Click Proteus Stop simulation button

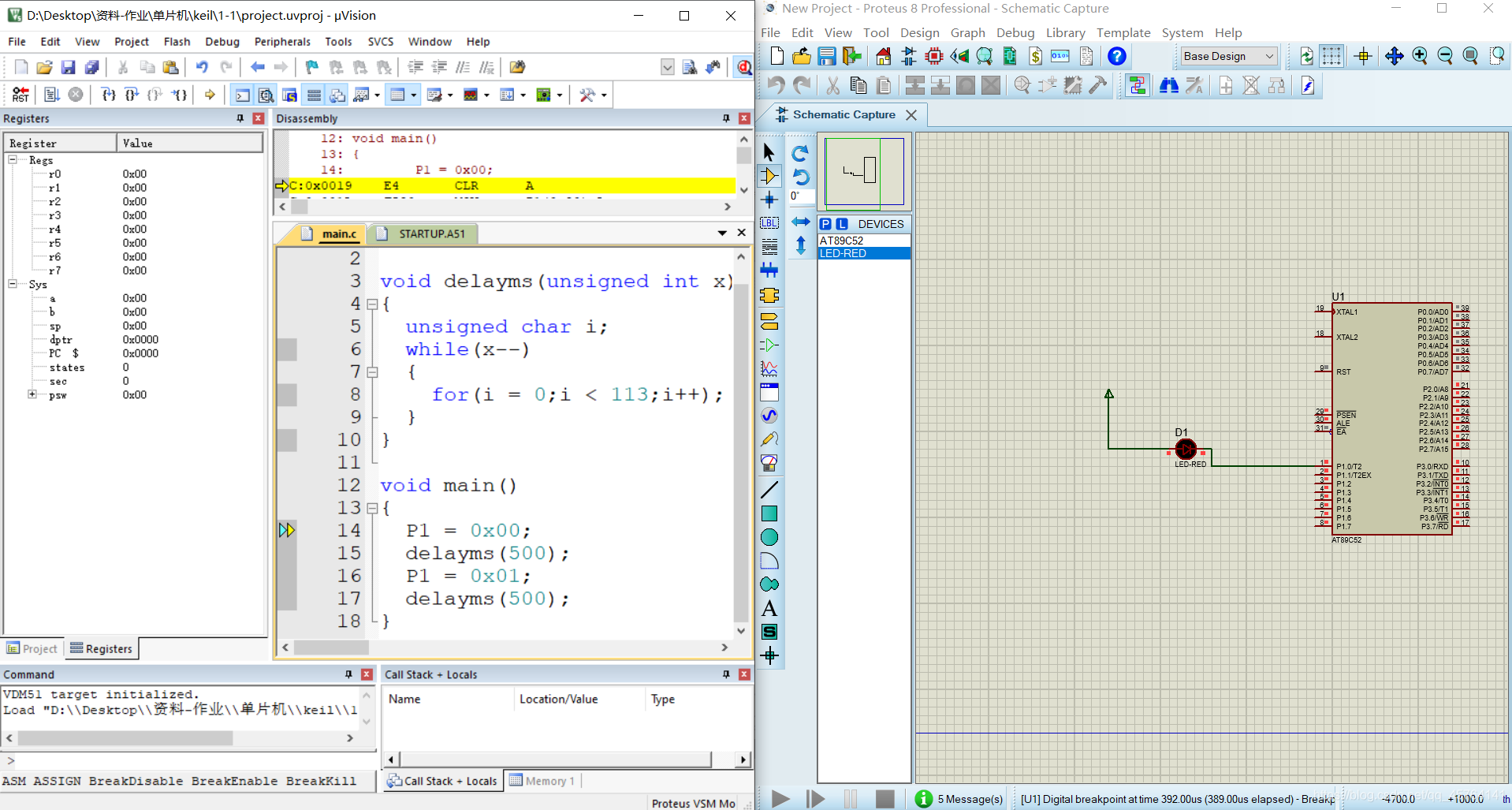coord(885,799)
